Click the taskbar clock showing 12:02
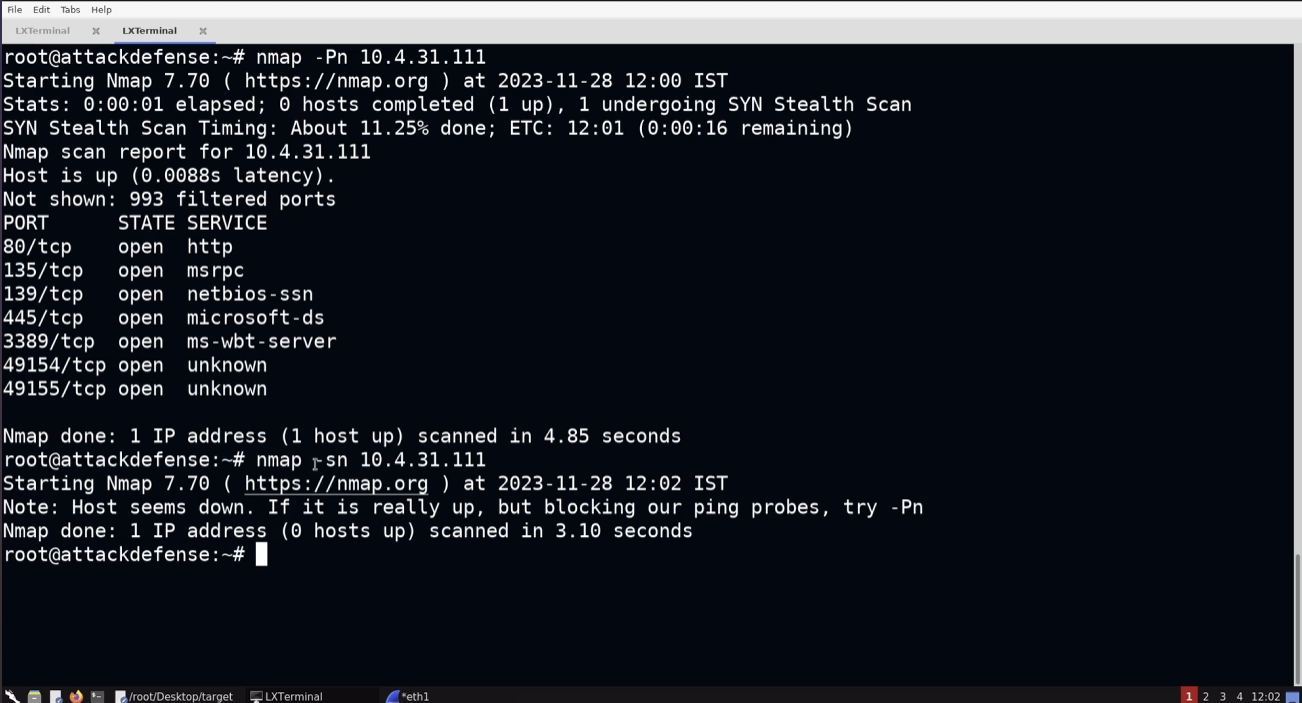Screen dimensions: 1302x703 1265,696
